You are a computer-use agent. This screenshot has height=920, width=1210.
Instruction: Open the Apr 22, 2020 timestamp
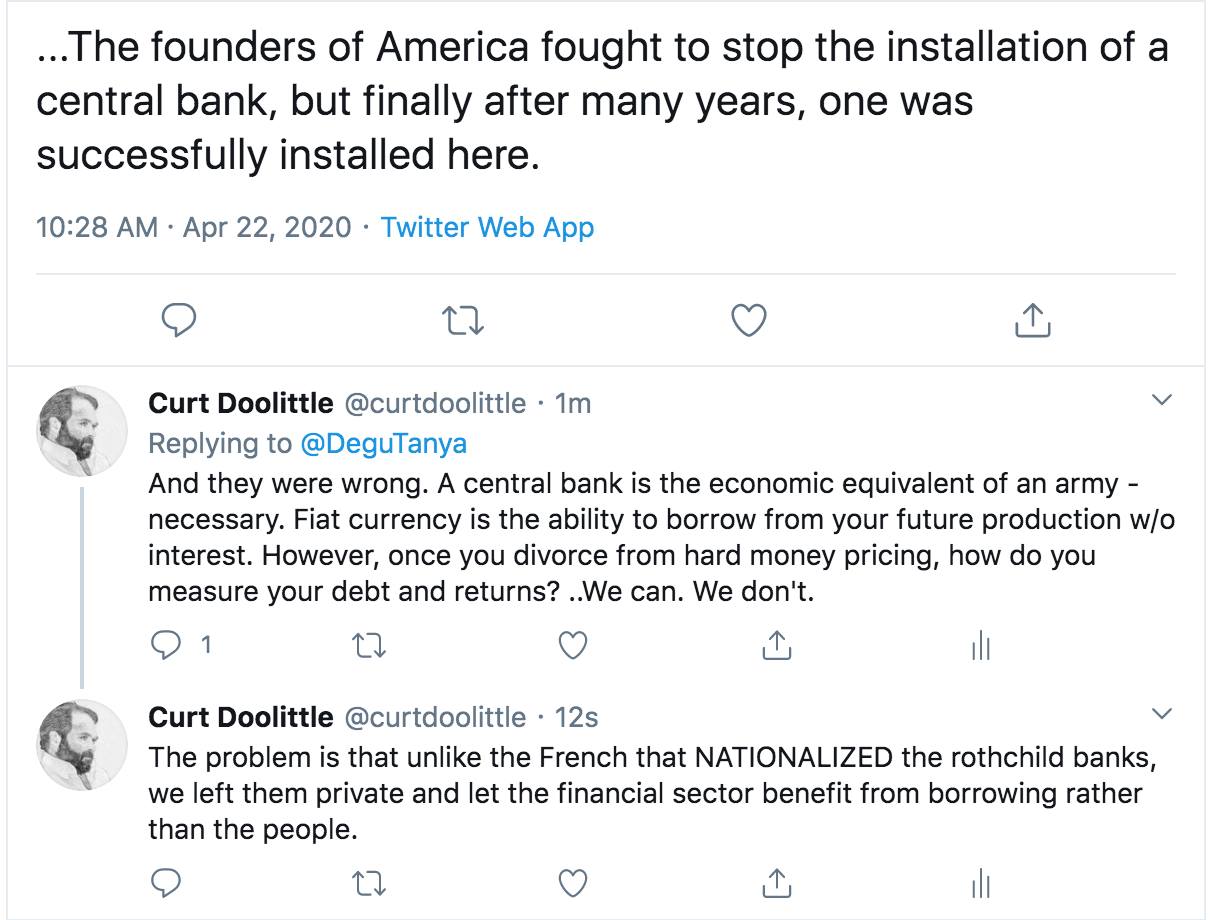coord(266,227)
